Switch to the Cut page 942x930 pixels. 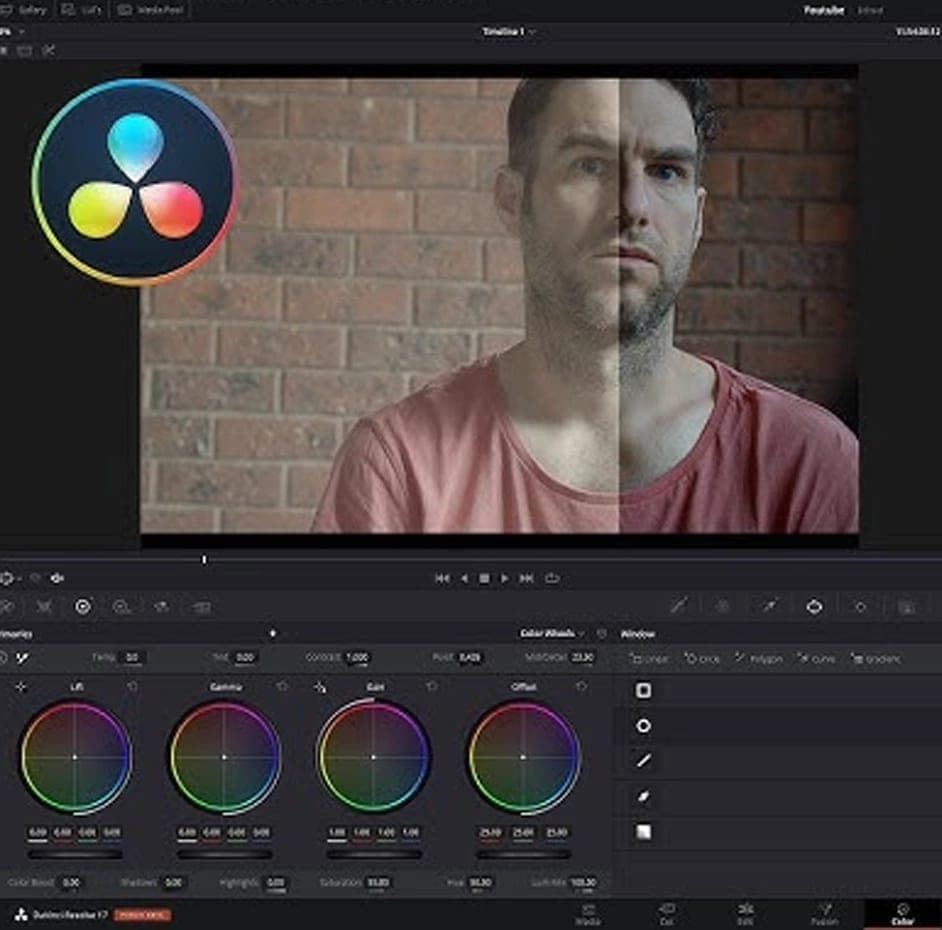[x=667, y=914]
